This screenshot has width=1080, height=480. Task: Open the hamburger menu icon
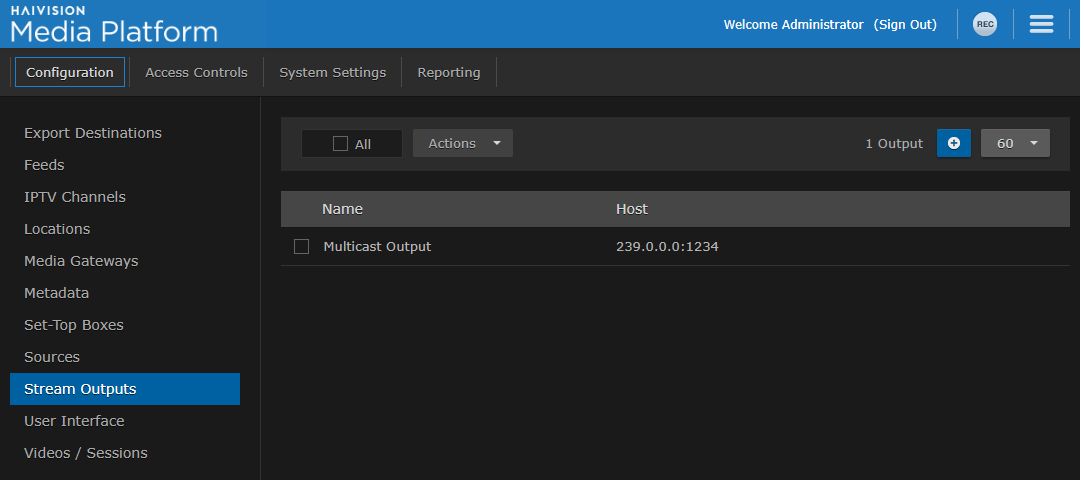1041,25
